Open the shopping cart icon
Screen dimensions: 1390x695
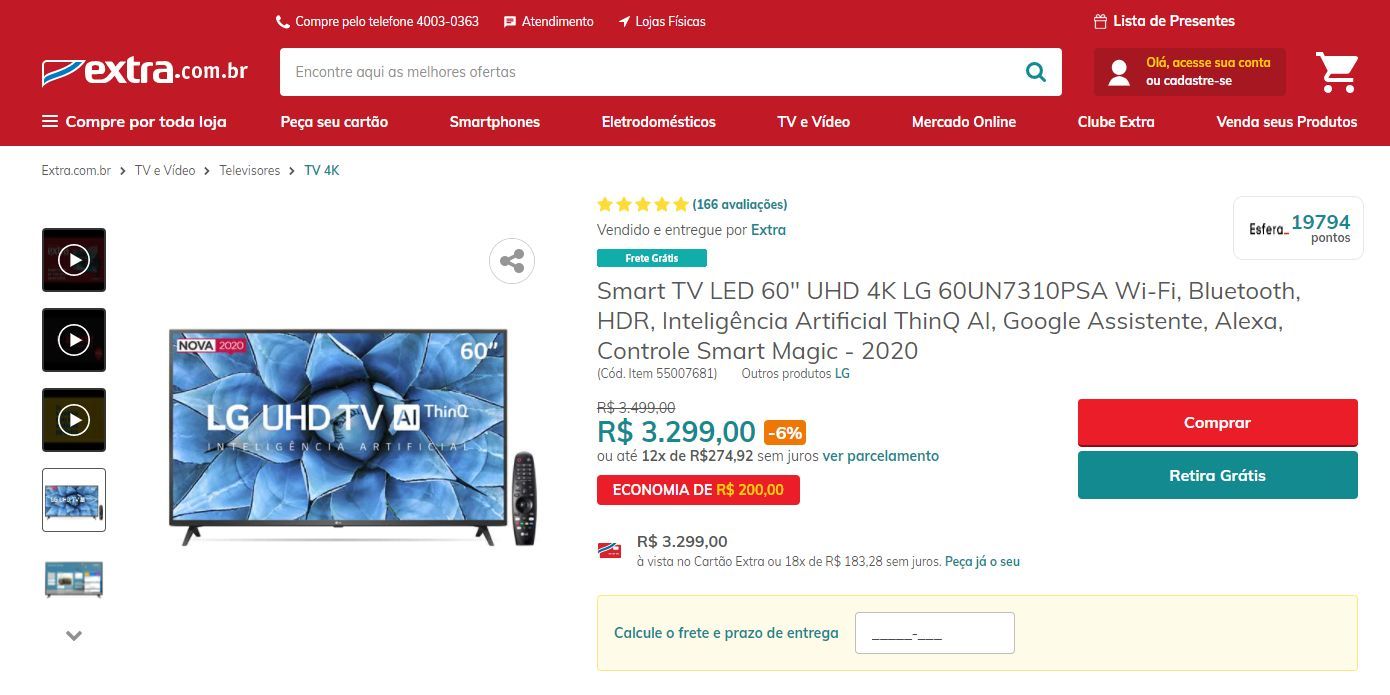[1337, 72]
